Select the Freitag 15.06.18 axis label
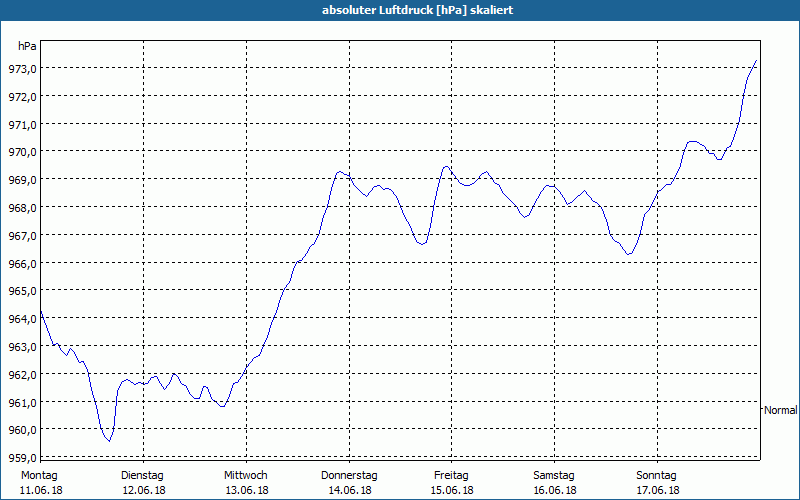This screenshot has height=500, width=800. pyautogui.click(x=452, y=483)
